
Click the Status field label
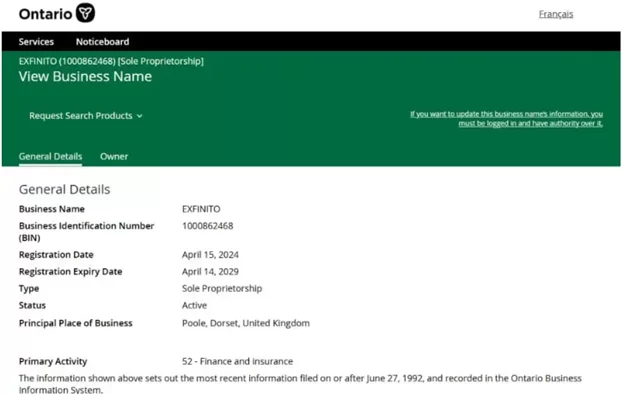tap(32, 305)
